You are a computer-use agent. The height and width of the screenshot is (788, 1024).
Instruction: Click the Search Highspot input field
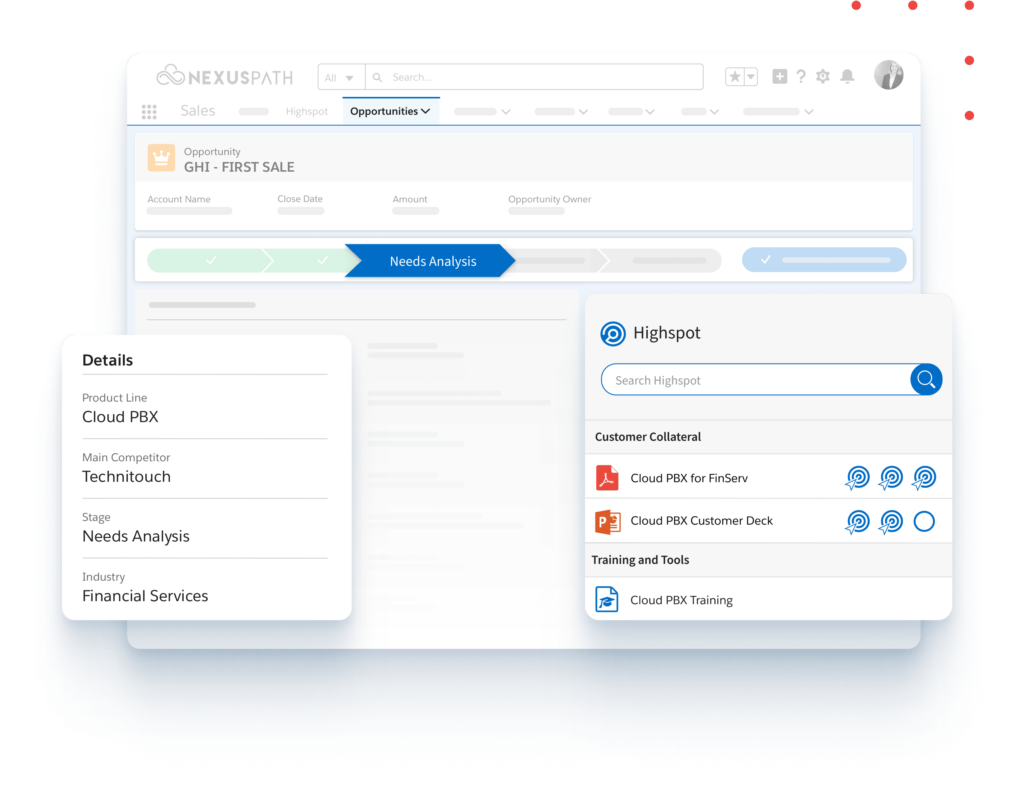click(x=756, y=379)
